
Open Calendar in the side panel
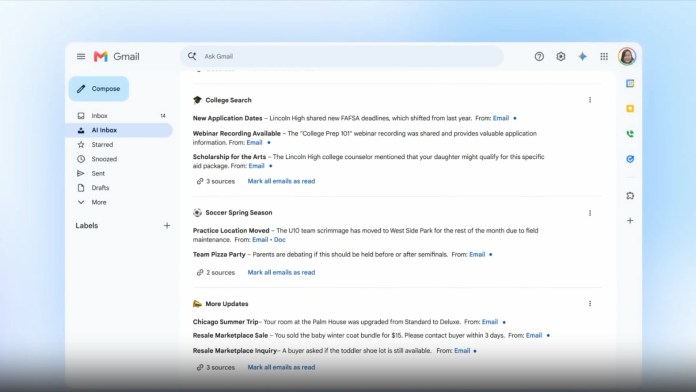(x=630, y=83)
